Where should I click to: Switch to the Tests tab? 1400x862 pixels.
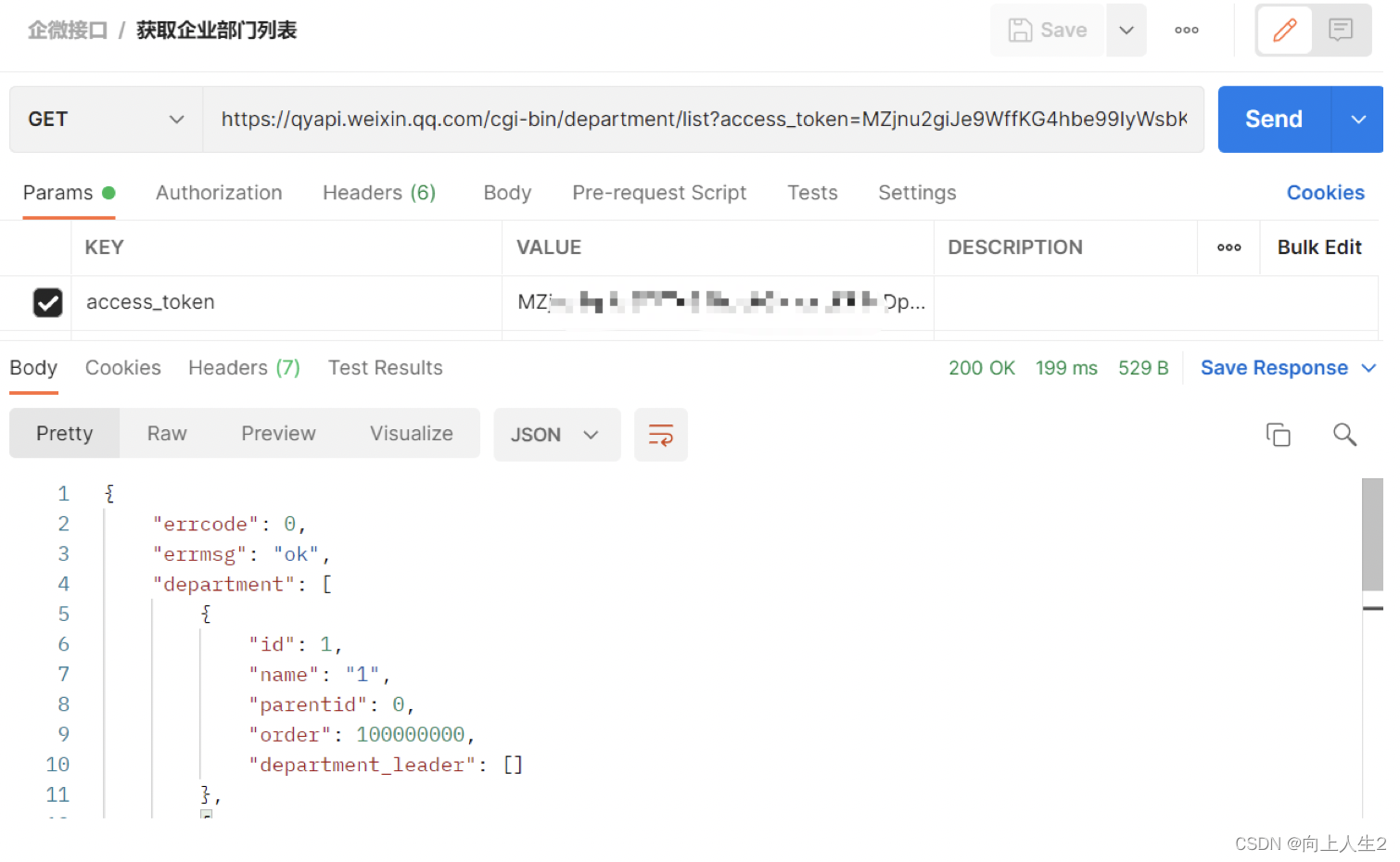coord(812,193)
